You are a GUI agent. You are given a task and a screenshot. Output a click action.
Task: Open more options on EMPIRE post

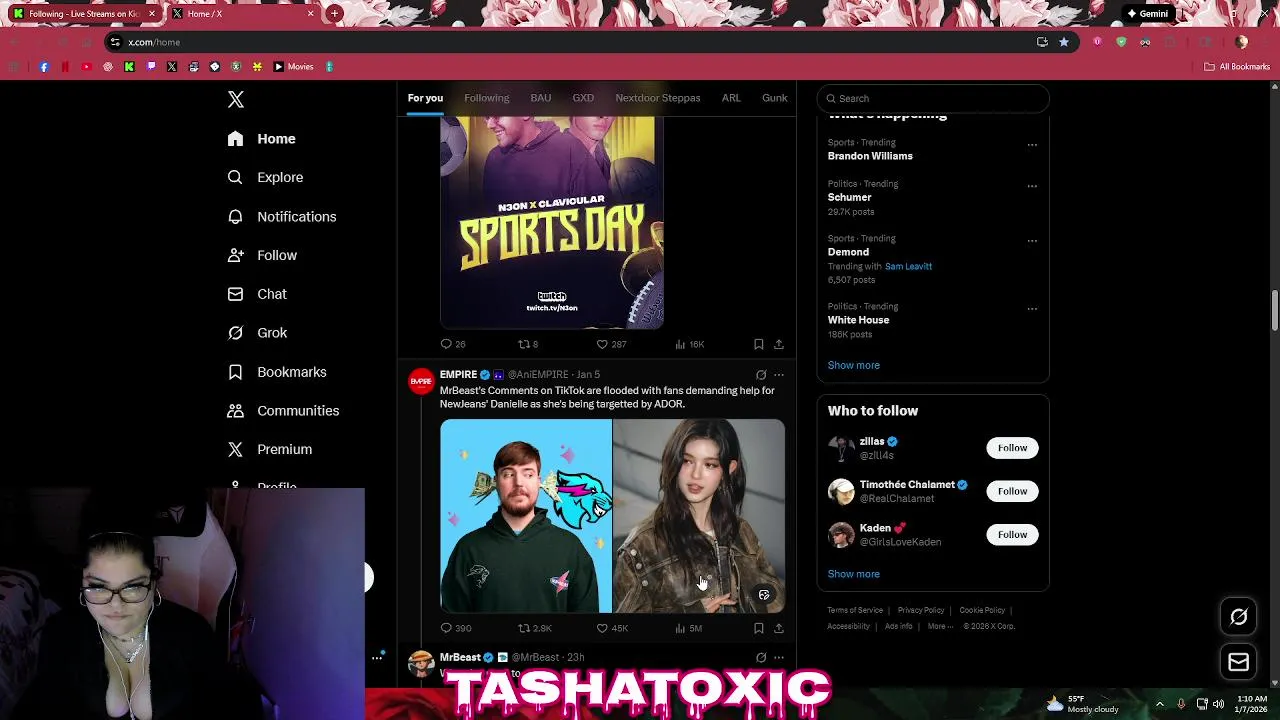click(779, 375)
